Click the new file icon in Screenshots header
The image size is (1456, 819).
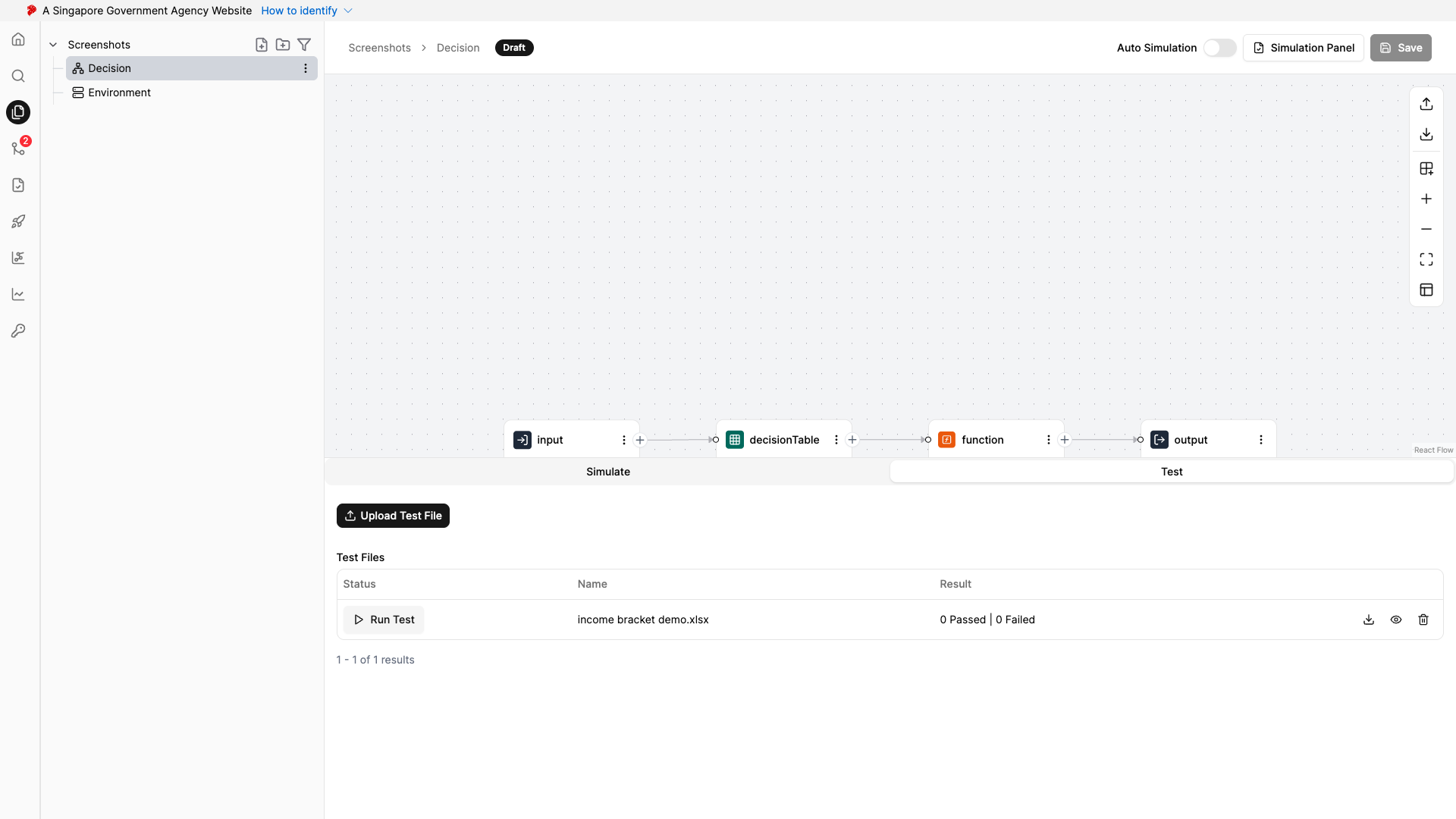click(262, 45)
